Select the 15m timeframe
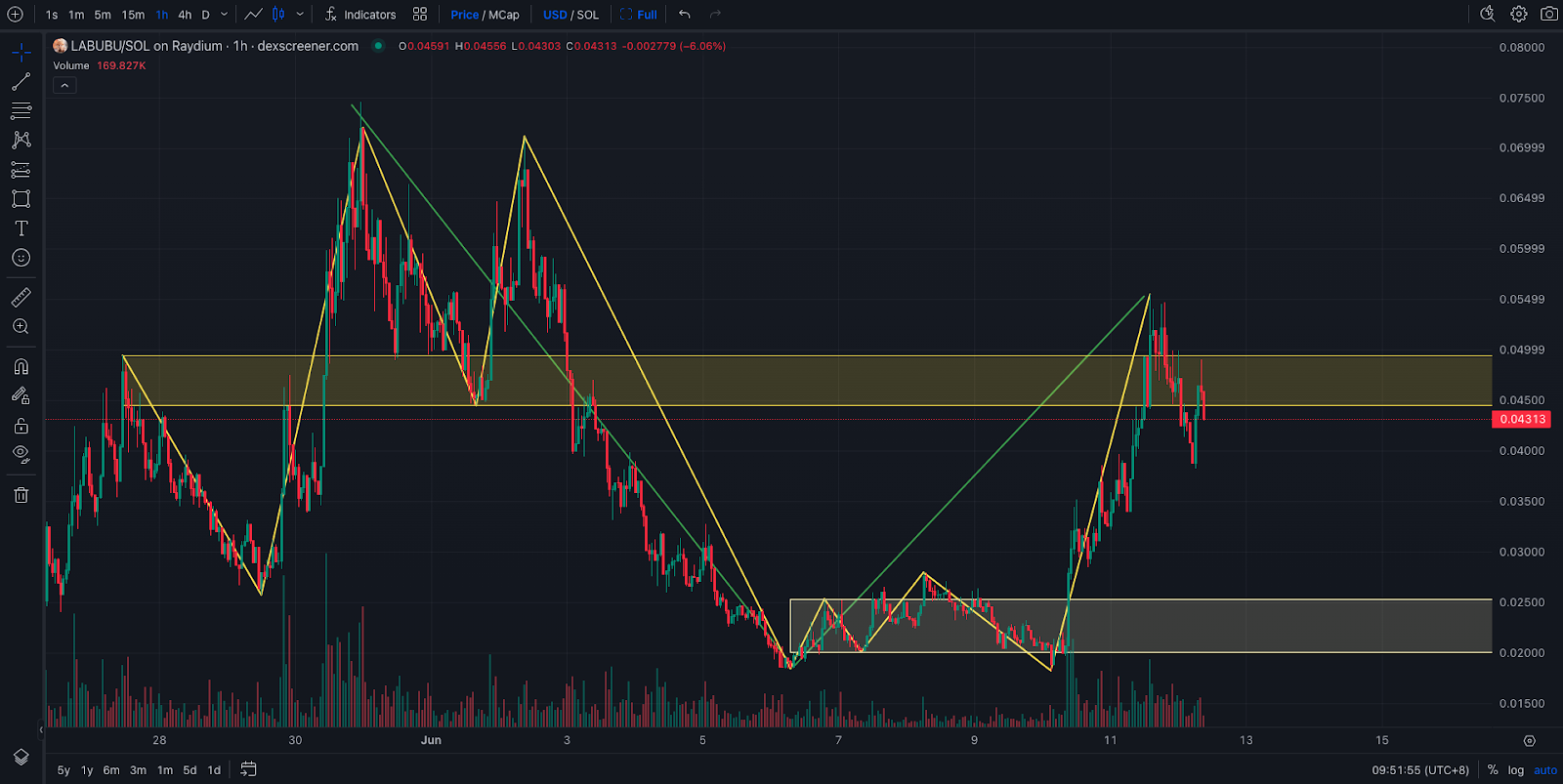 pyautogui.click(x=133, y=15)
